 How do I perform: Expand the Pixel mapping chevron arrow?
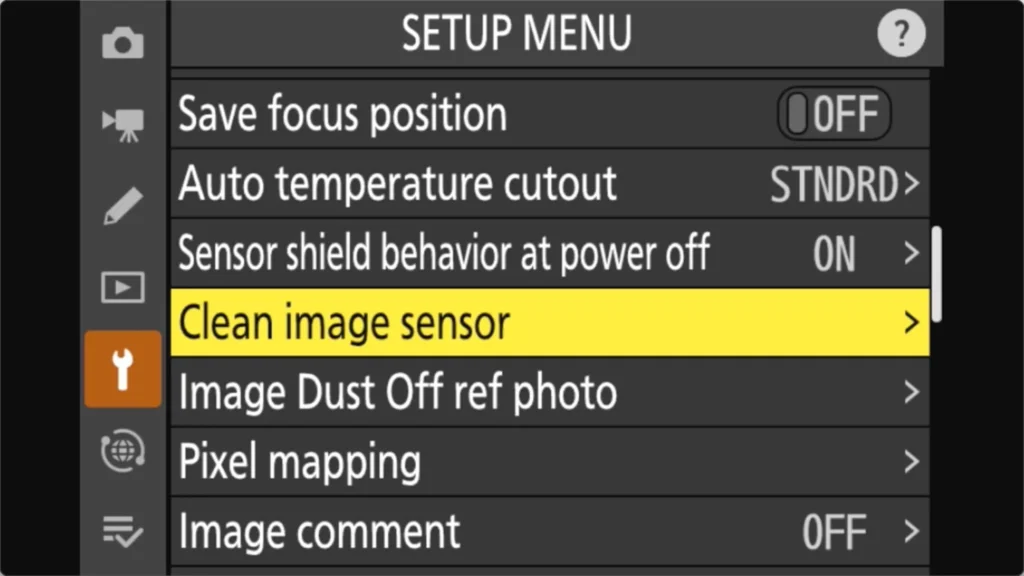click(x=910, y=462)
